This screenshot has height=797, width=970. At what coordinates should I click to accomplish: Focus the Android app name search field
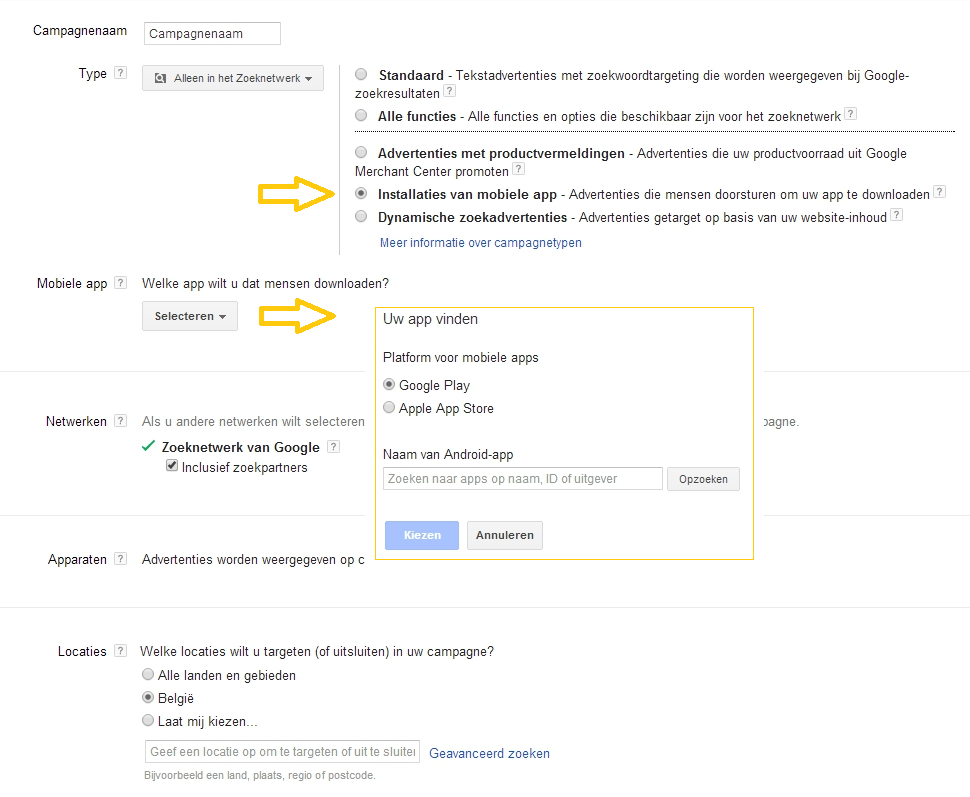pyautogui.click(x=523, y=478)
